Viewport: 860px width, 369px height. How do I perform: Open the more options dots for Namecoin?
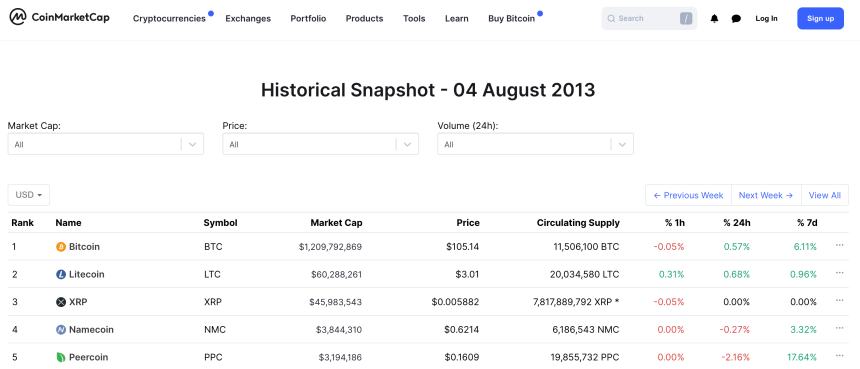coord(839,328)
